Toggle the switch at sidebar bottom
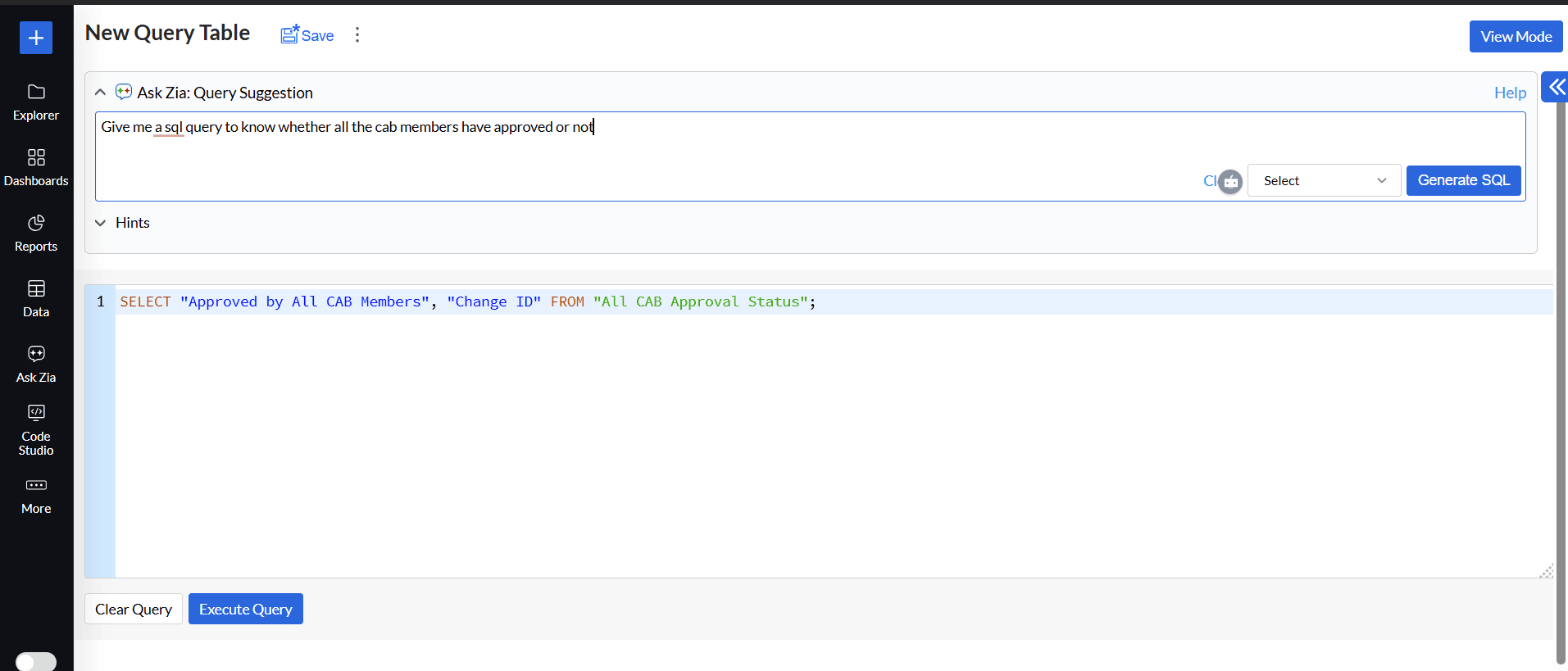 pyautogui.click(x=36, y=661)
